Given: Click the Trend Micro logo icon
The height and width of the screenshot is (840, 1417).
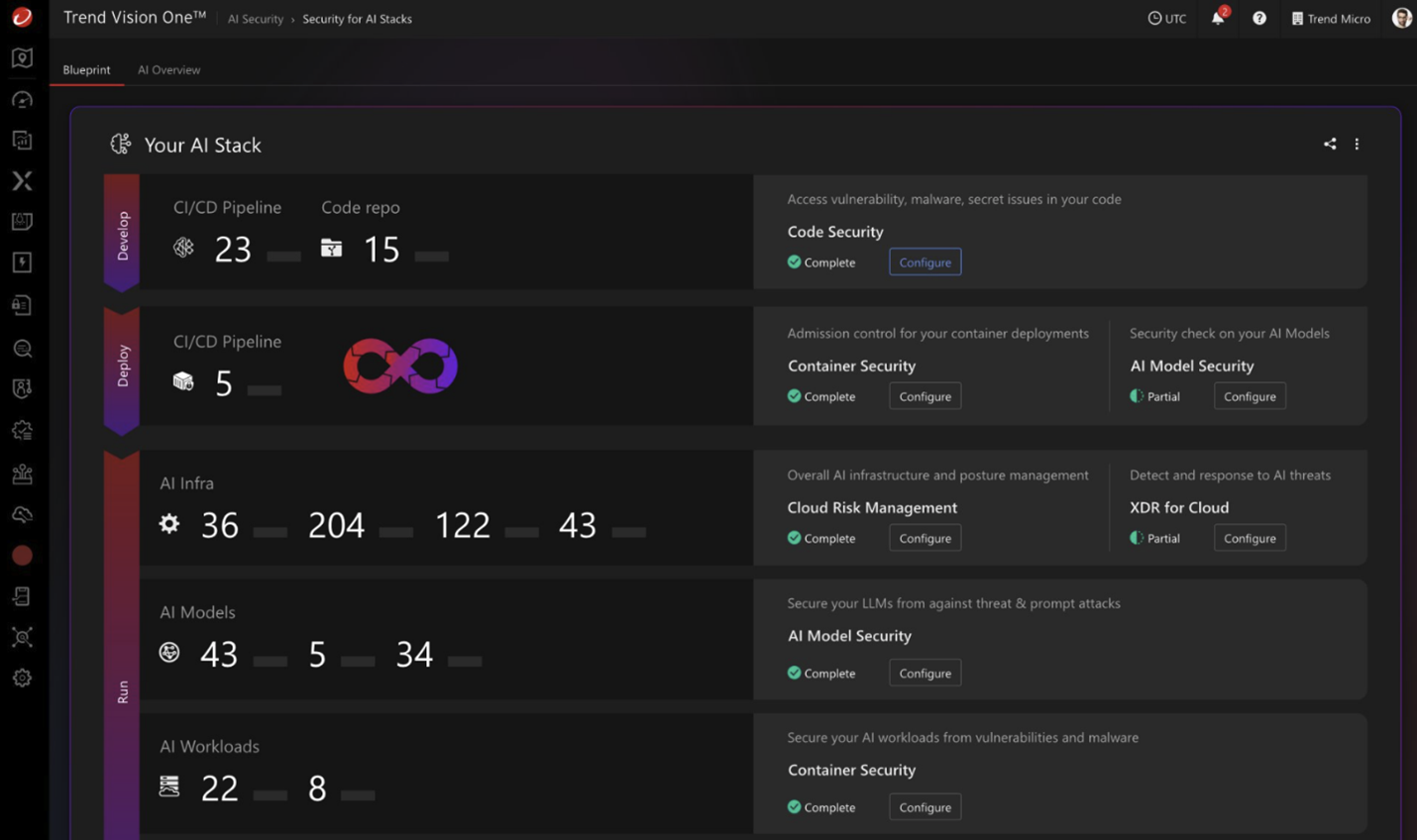Looking at the screenshot, I should 22,17.
